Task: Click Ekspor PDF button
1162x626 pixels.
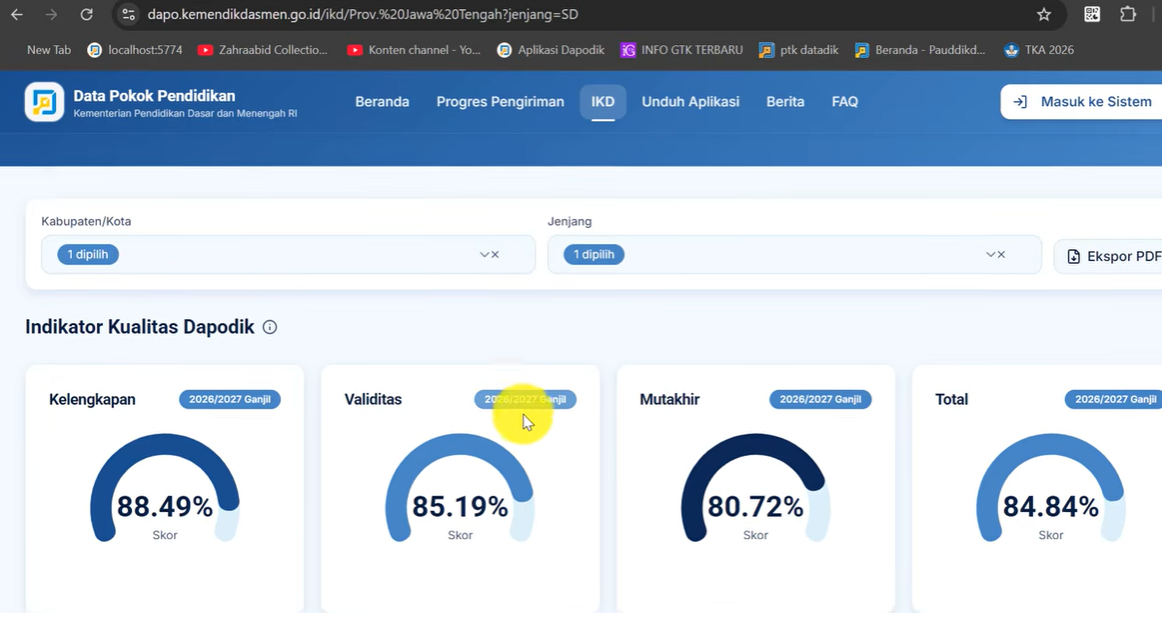Action: (x=1108, y=256)
